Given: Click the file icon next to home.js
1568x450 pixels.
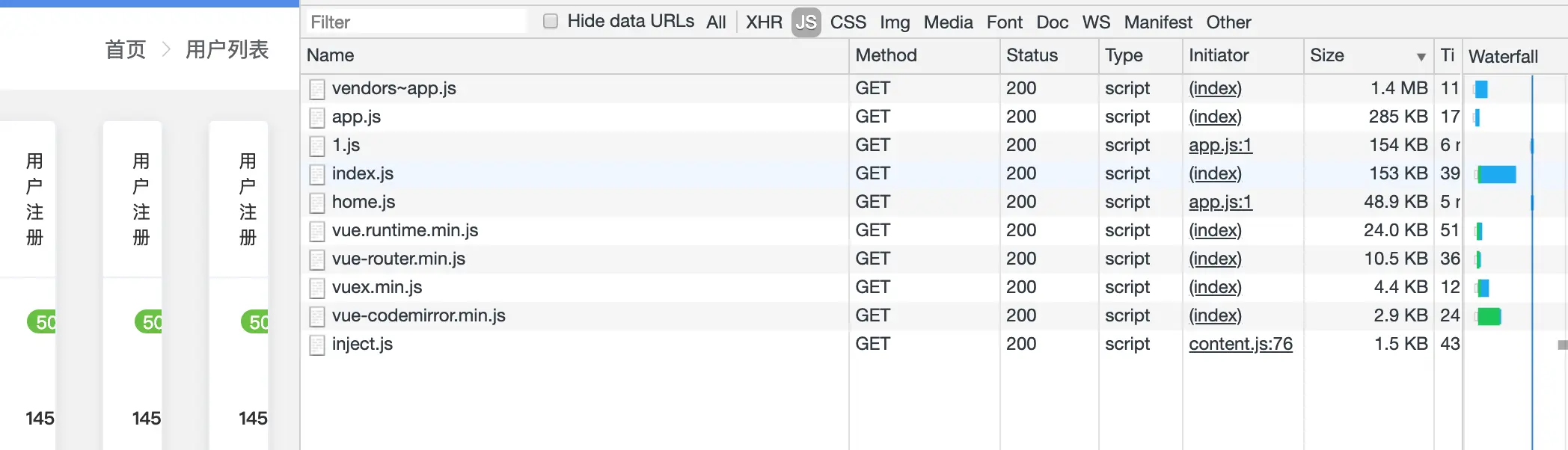Looking at the screenshot, I should [317, 203].
